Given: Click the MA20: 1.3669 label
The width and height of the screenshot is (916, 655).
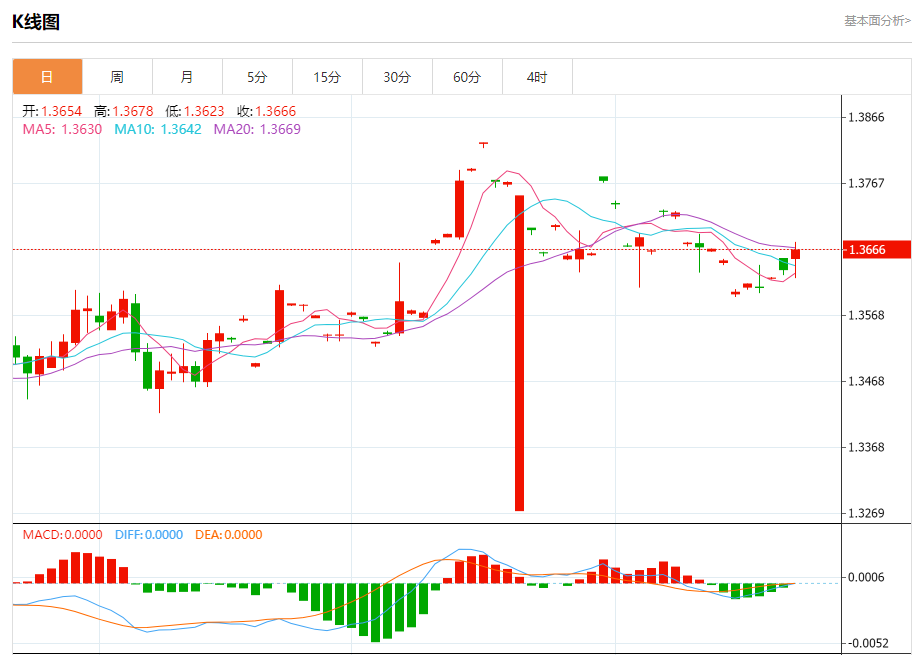Looking at the screenshot, I should point(257,129).
